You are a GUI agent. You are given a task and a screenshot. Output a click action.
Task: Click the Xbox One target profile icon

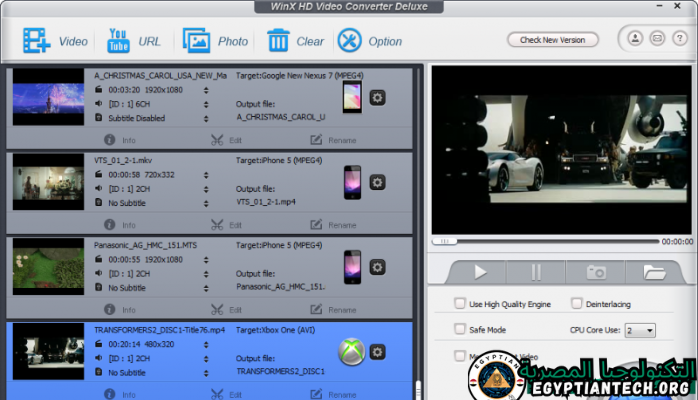click(x=351, y=351)
